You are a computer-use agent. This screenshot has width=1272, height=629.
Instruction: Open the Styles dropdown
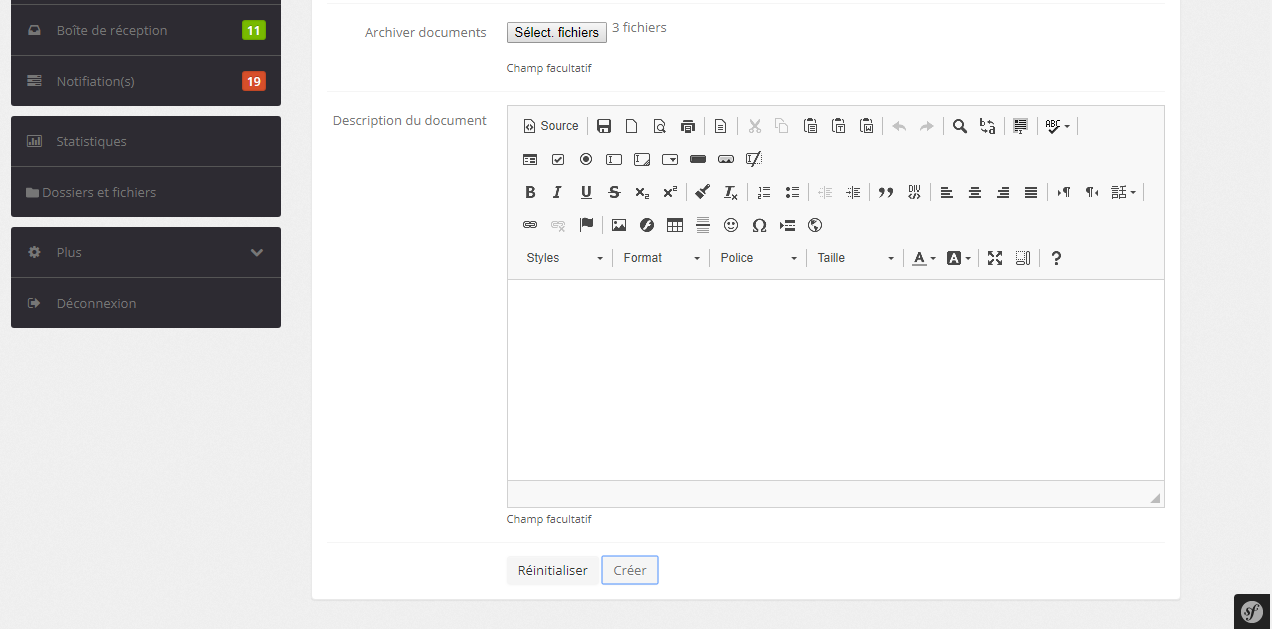(565, 258)
